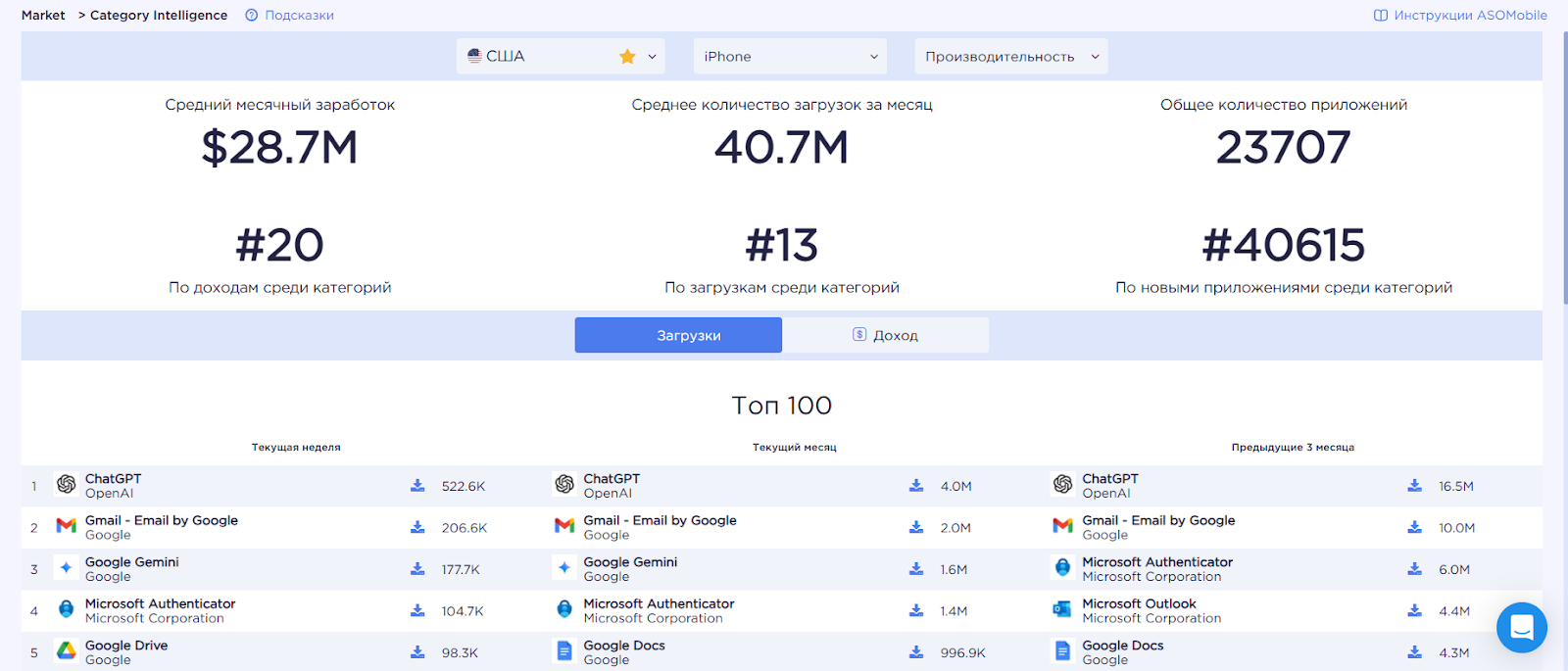1568x671 pixels.
Task: Click the download icon next to 10.0M
Action: pos(1415,527)
